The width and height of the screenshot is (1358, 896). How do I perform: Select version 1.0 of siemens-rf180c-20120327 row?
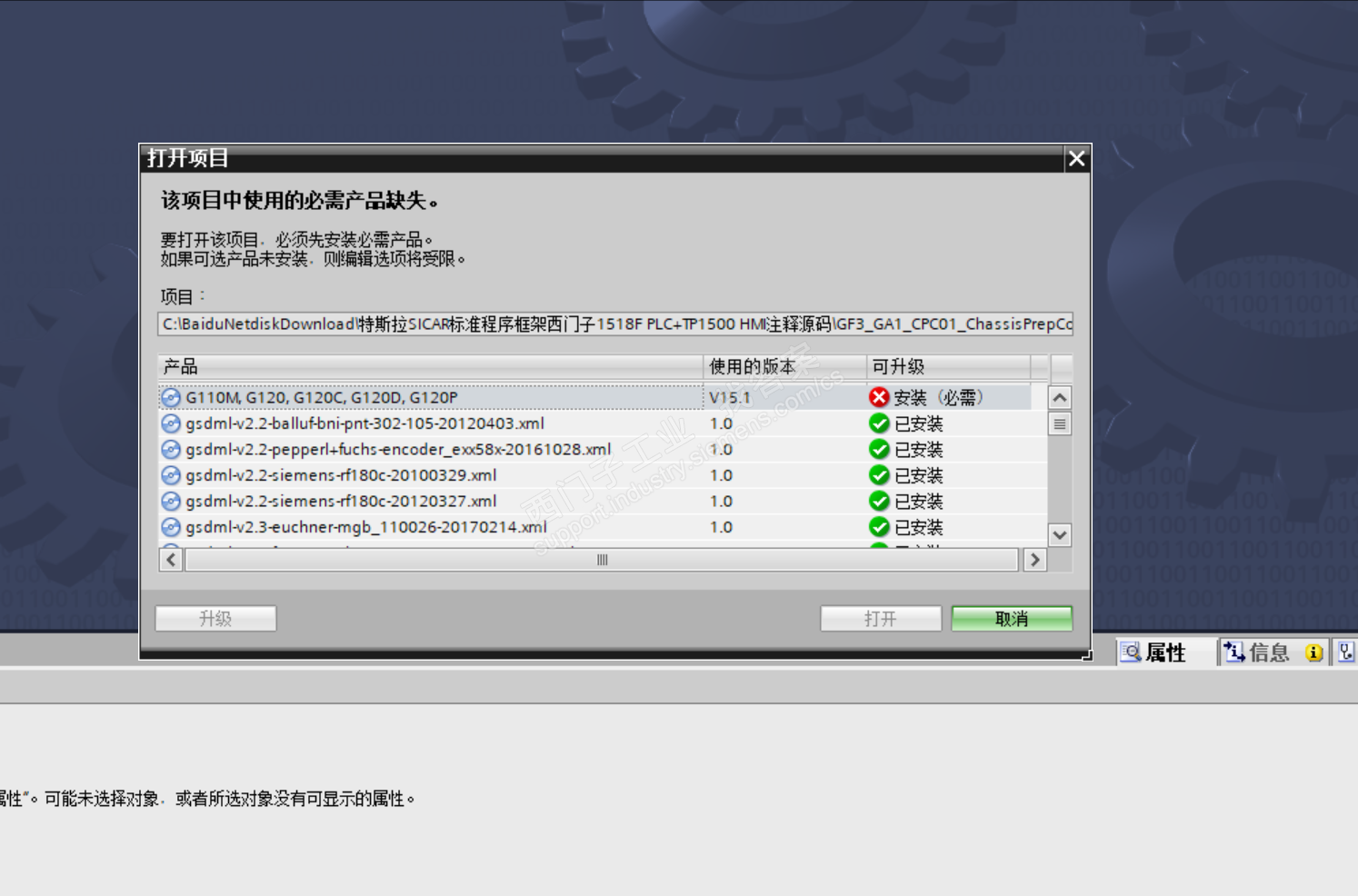(x=784, y=501)
